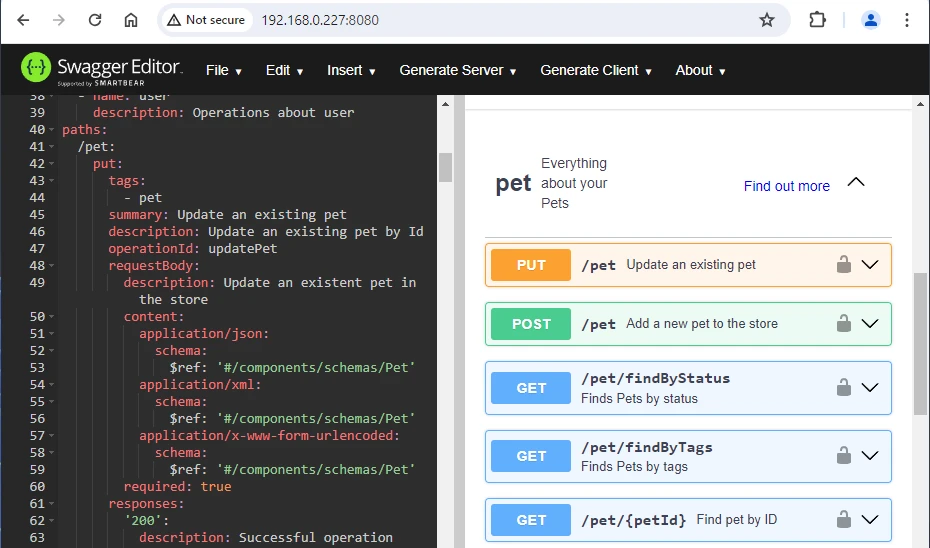Click the POST method button for /pet
The image size is (930, 548).
(x=531, y=324)
